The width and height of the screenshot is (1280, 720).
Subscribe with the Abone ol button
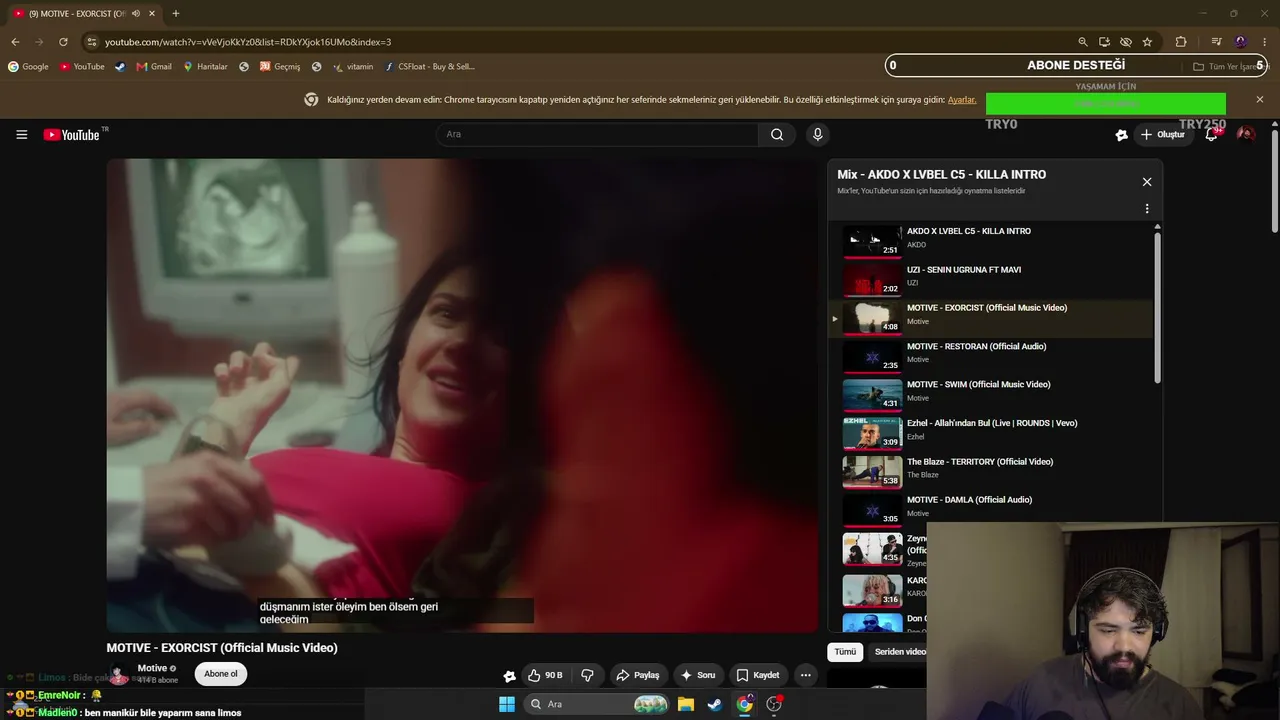pyautogui.click(x=221, y=674)
